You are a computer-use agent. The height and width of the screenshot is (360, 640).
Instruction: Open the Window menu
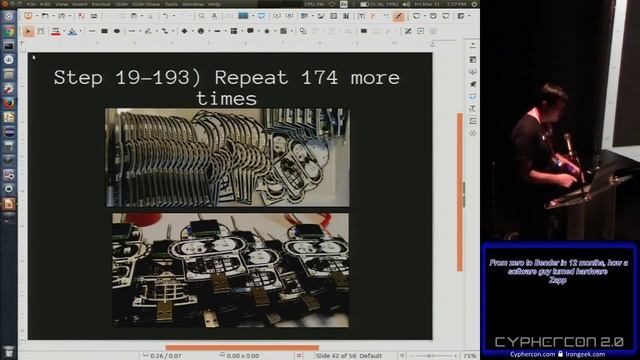(x=193, y=4)
